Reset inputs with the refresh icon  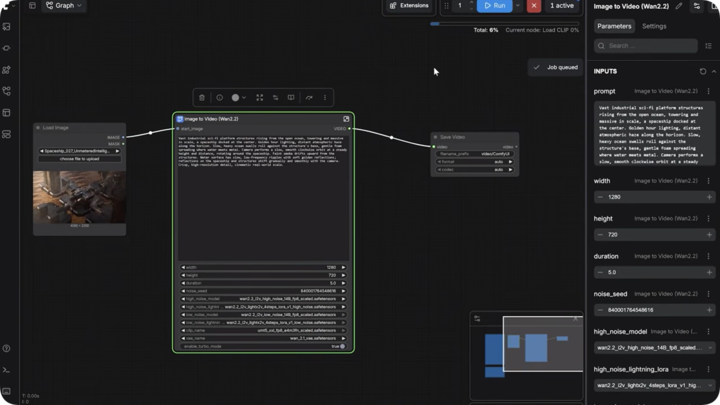(703, 71)
